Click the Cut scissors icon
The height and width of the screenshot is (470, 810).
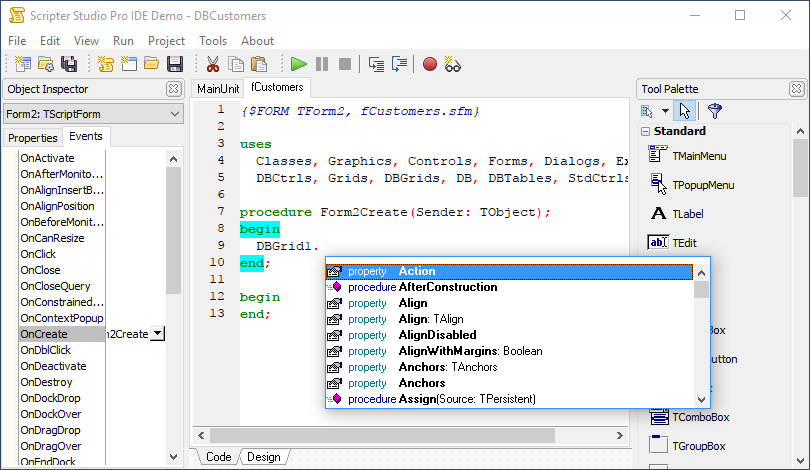(212, 64)
